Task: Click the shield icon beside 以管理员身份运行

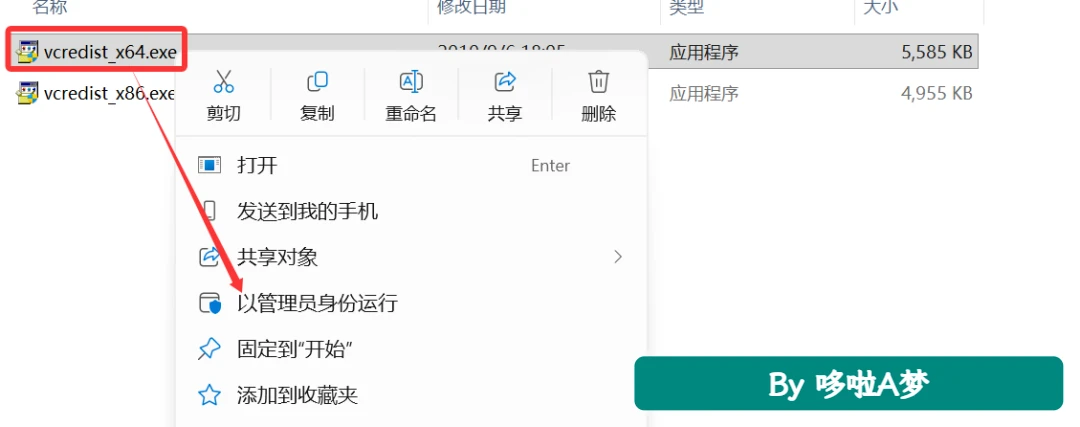Action: (x=210, y=304)
